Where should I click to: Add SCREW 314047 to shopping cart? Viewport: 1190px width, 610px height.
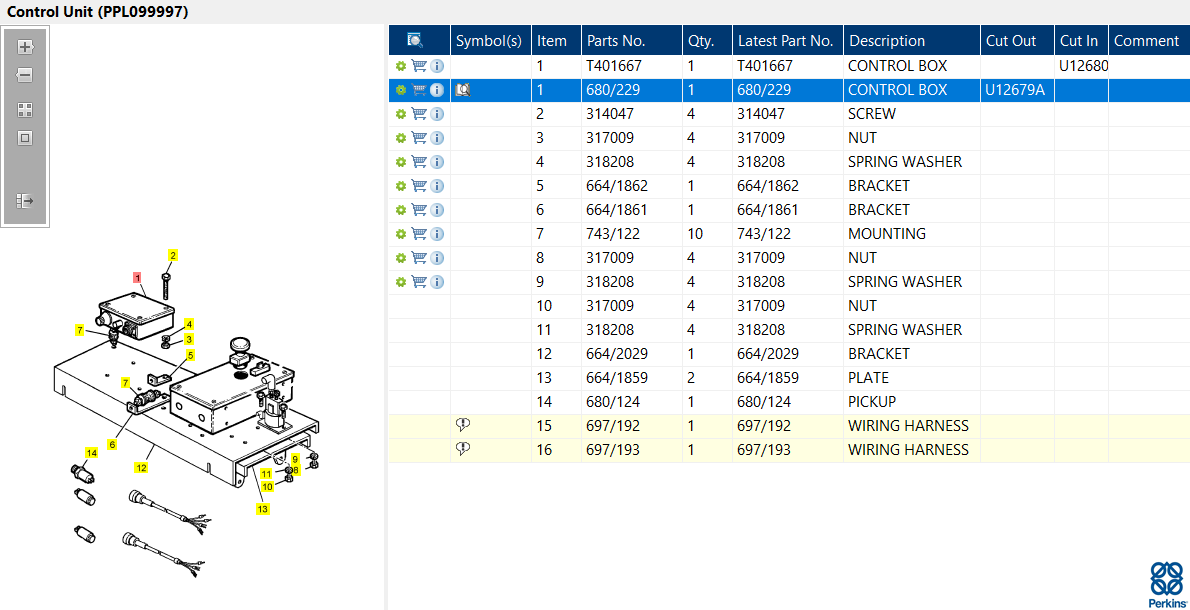(418, 114)
